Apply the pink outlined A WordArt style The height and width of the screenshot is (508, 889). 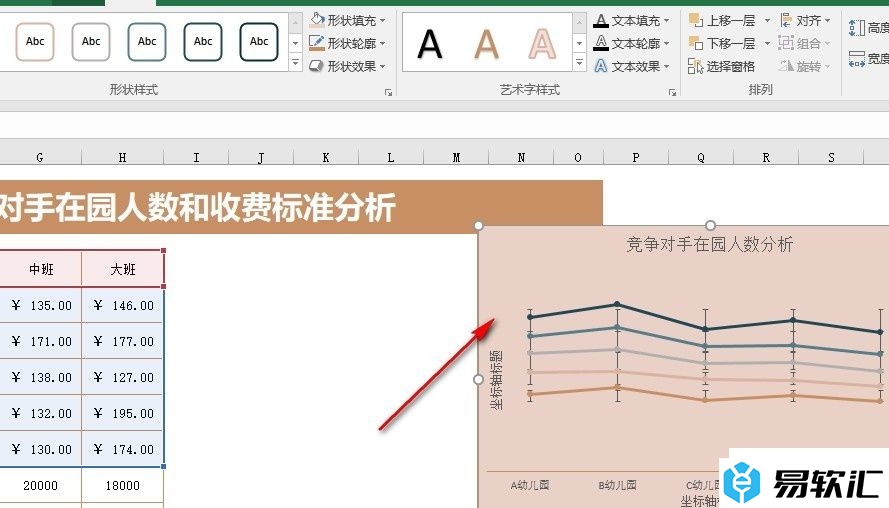[x=542, y=44]
